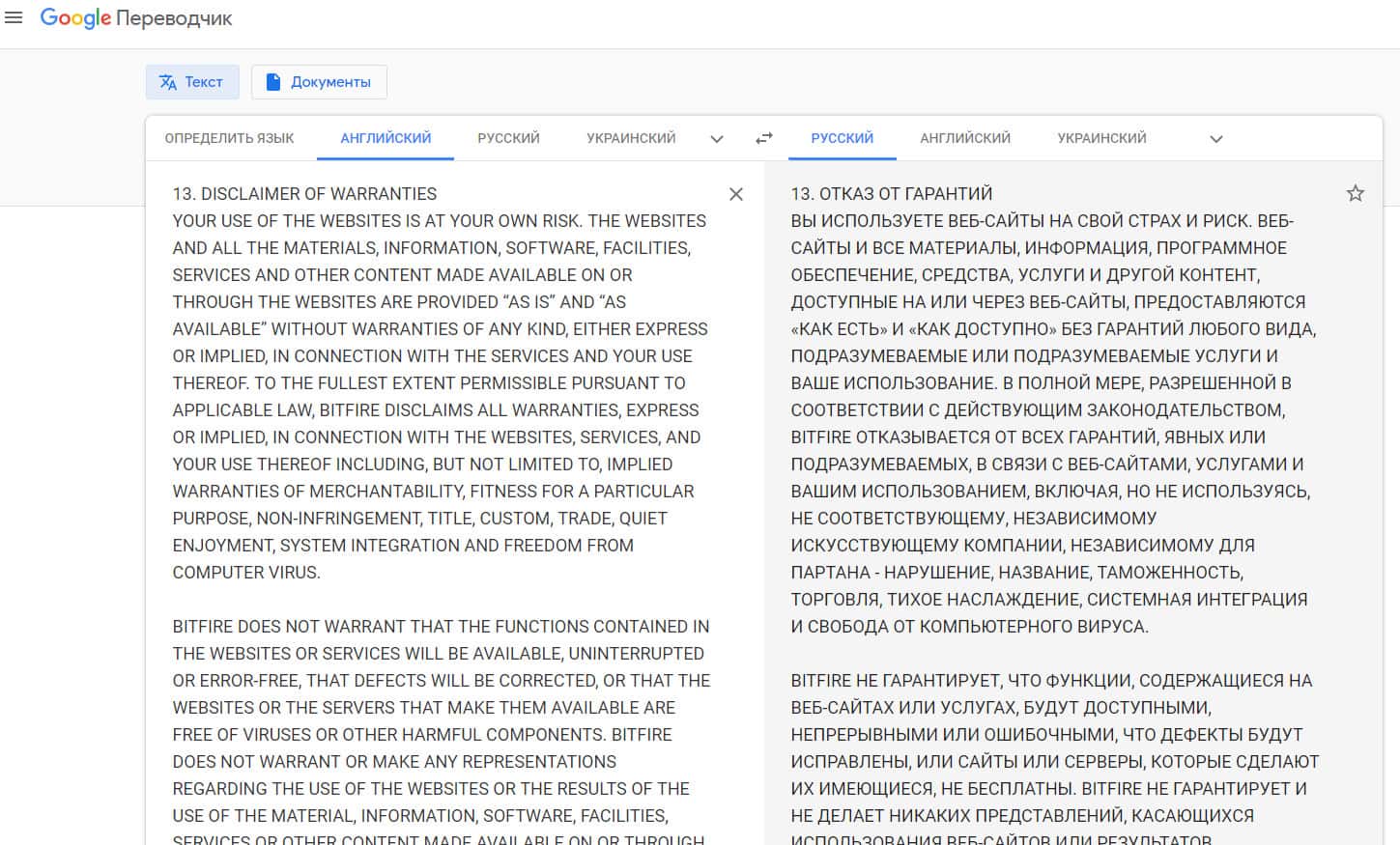
Task: Open the Документы translation mode
Action: [319, 82]
